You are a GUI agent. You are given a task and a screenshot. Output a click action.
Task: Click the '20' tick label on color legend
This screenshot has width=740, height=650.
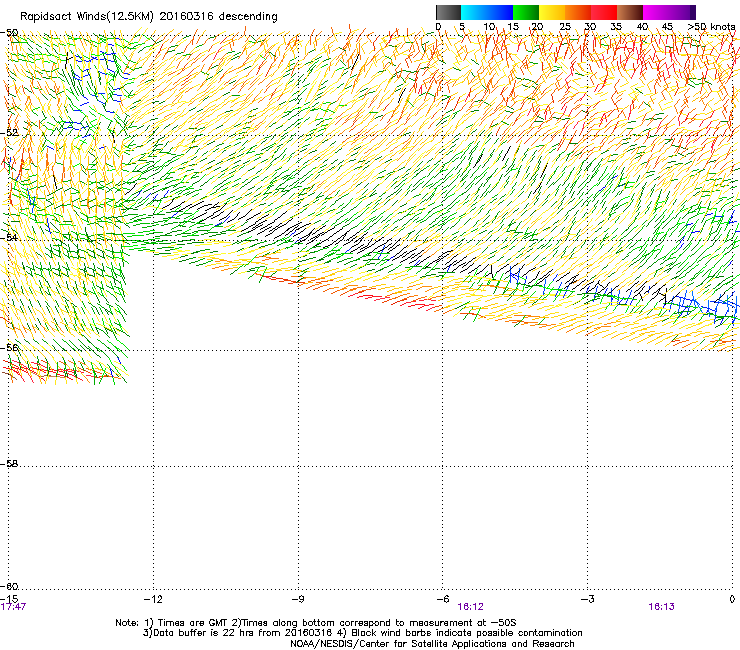(x=538, y=26)
